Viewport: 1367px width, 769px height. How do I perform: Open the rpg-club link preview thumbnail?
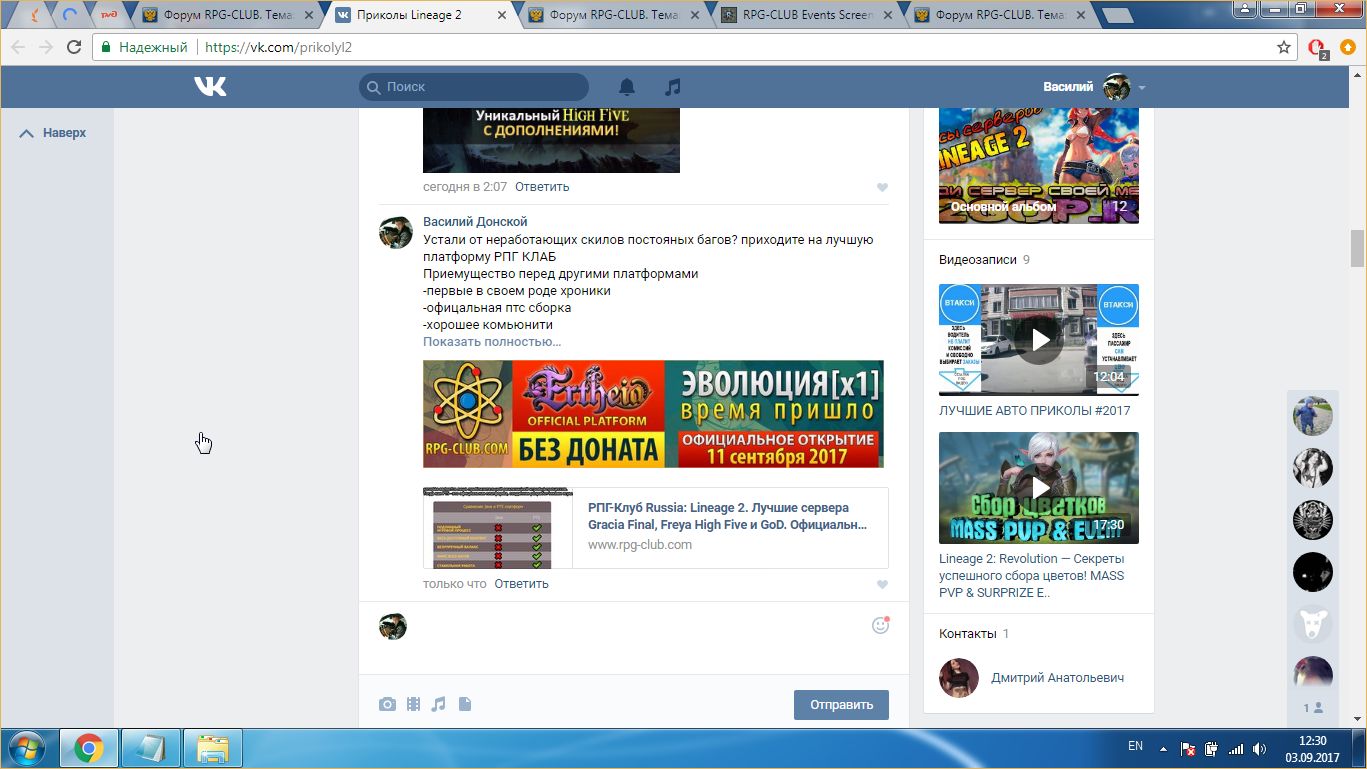498,528
